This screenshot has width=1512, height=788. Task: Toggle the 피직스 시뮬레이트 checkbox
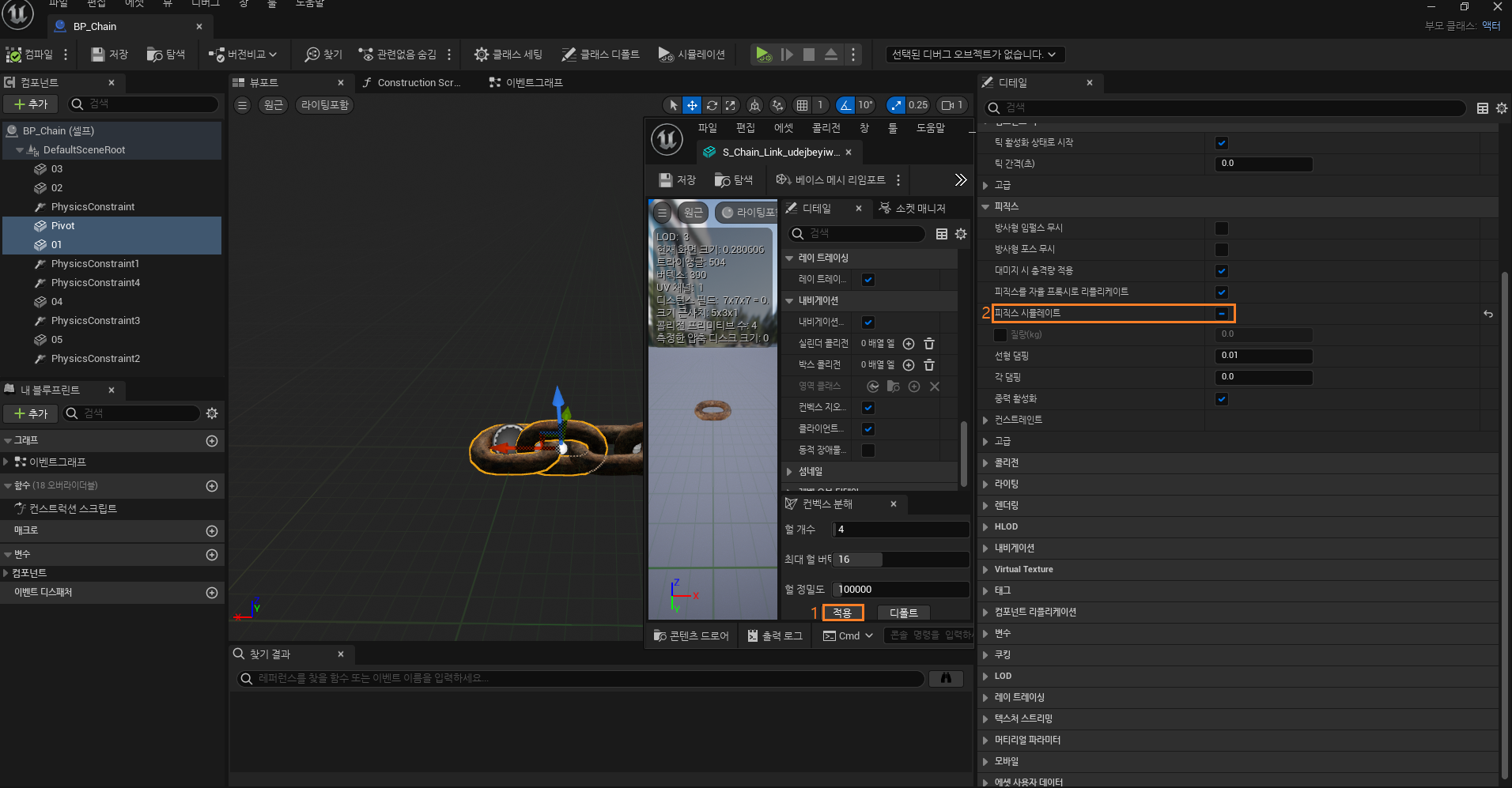coord(1222,314)
